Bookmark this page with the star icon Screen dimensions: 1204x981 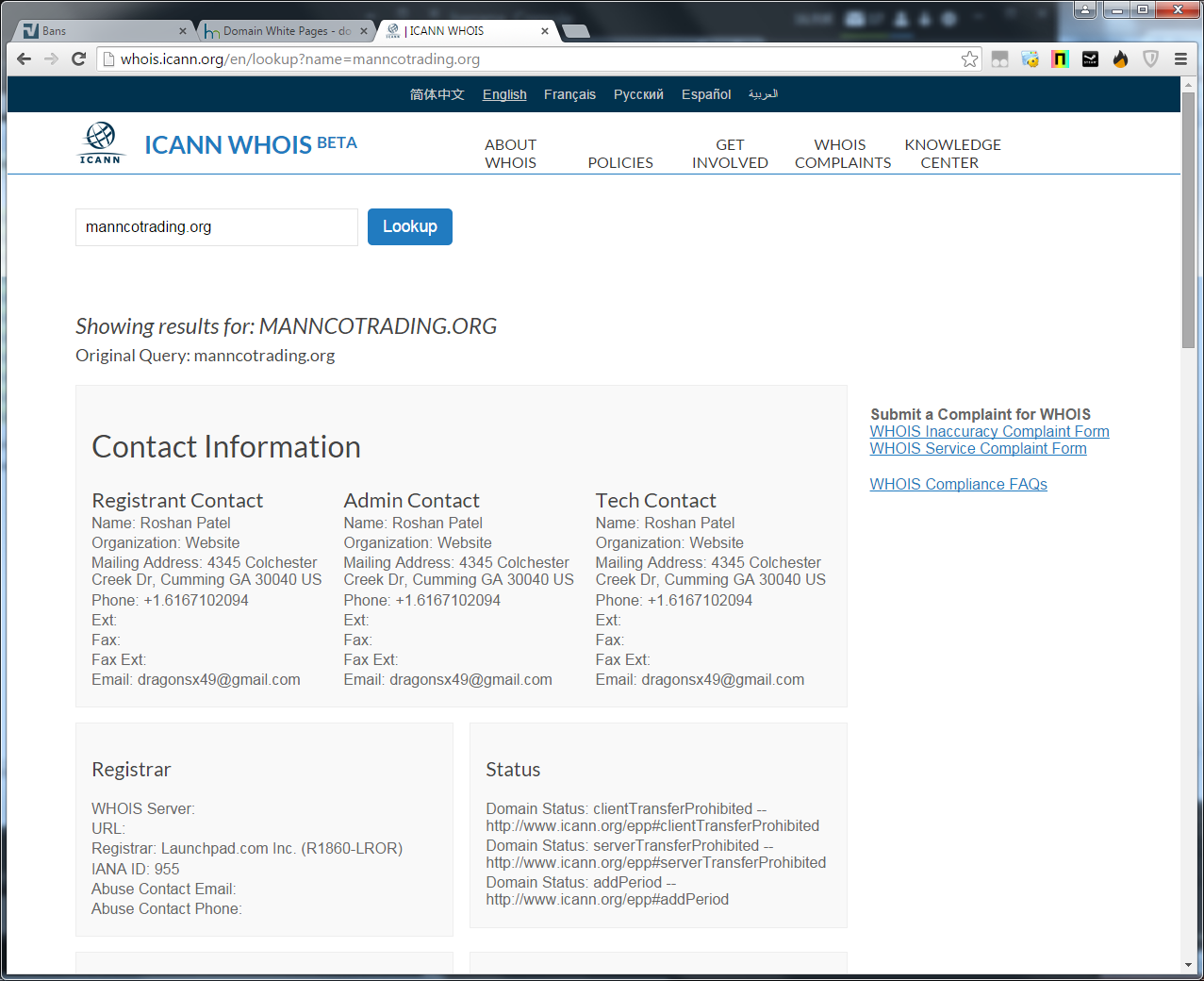(969, 59)
